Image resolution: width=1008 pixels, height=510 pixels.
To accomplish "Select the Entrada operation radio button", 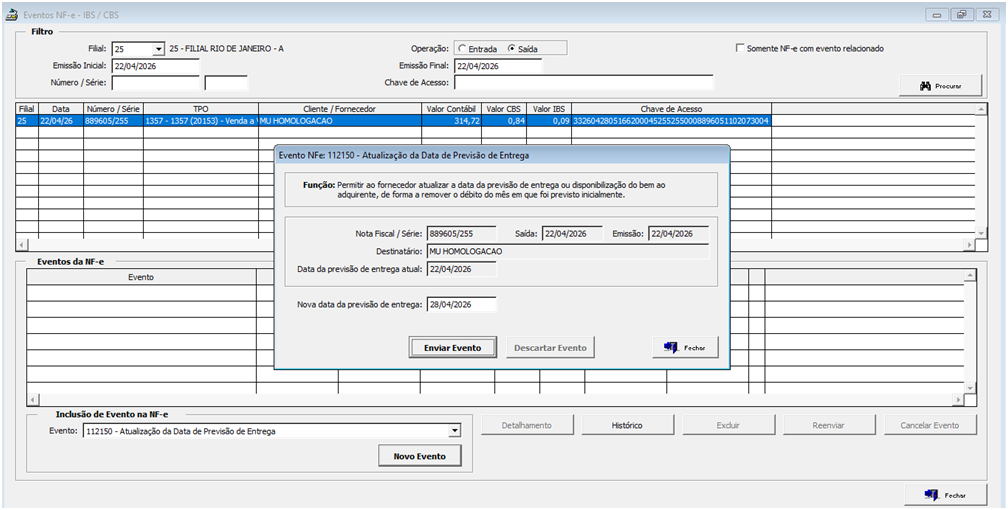I will coord(462,48).
